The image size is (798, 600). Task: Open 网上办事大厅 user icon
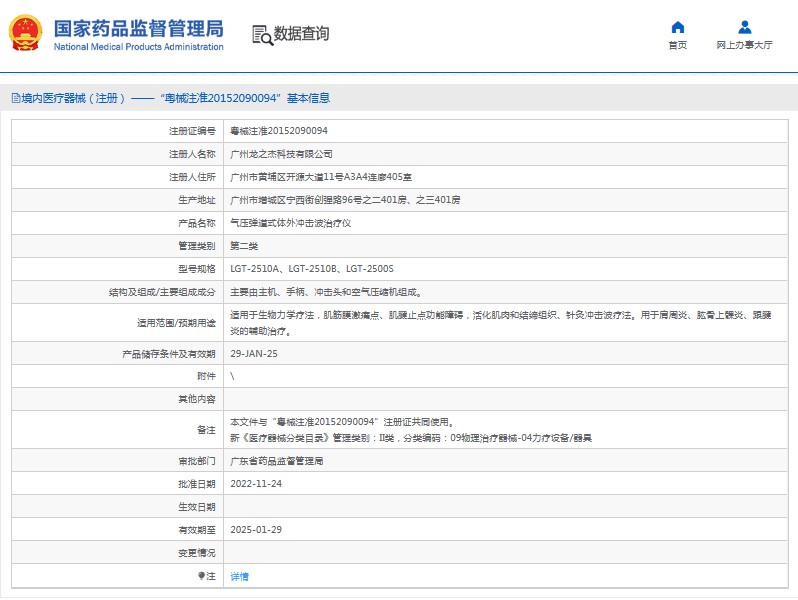[745, 27]
